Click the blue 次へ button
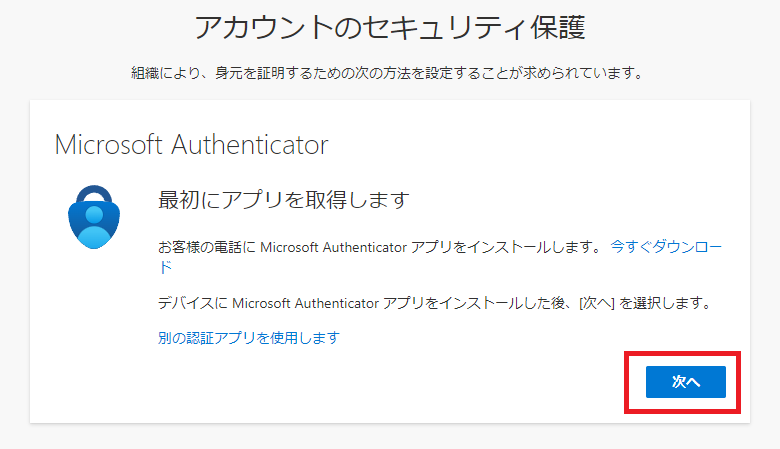This screenshot has width=780, height=449. [x=685, y=382]
